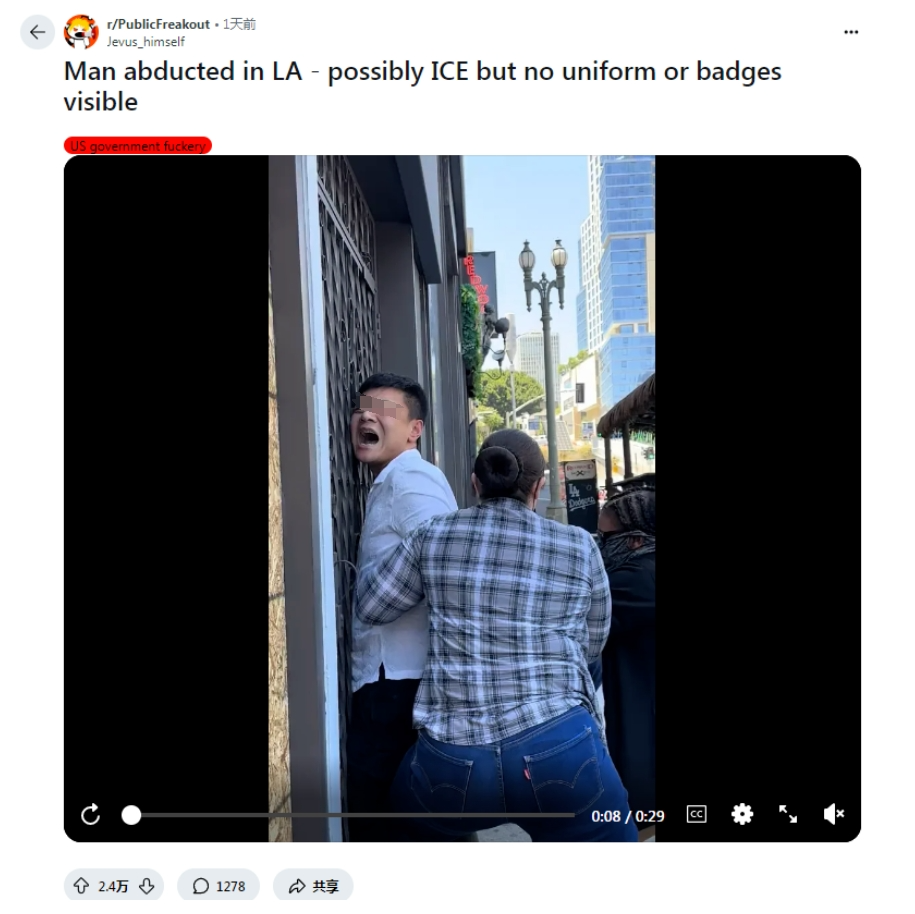This screenshot has height=914, width=915.
Task: Expand video to fullscreen
Action: pos(788,814)
